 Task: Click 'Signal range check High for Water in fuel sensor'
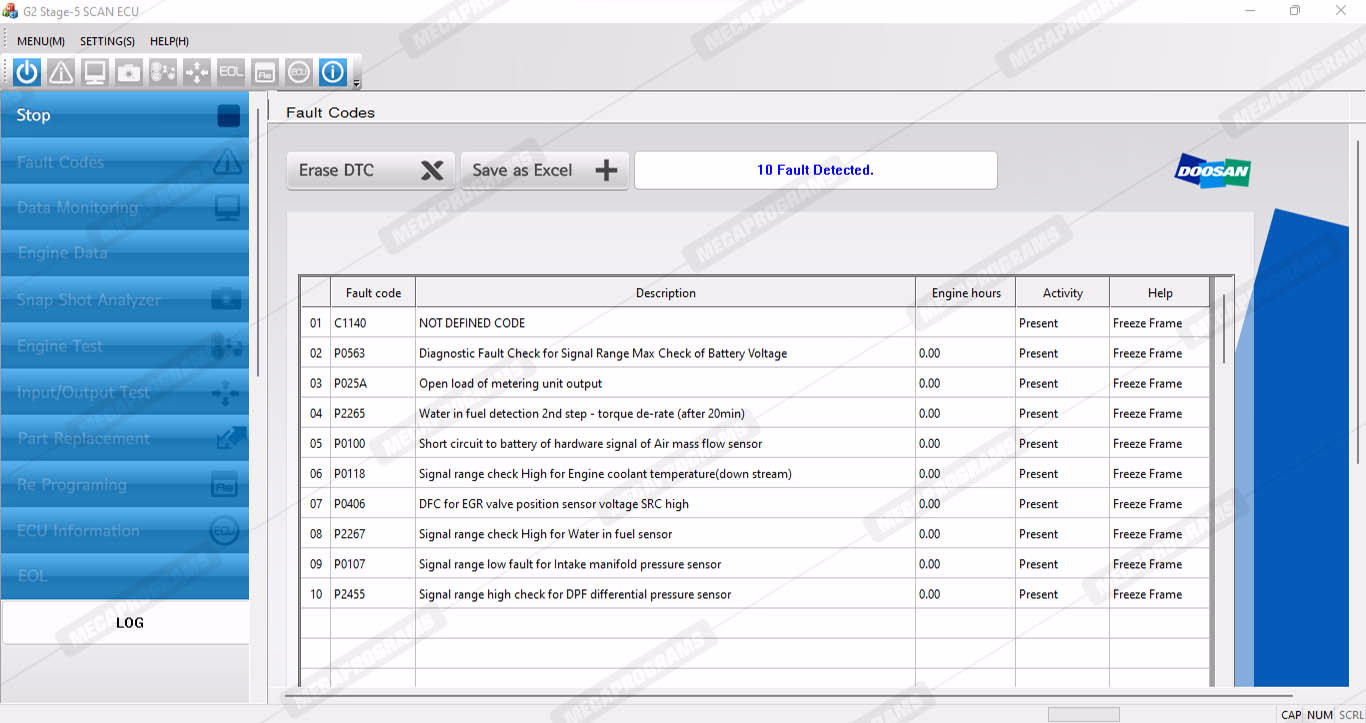point(545,533)
